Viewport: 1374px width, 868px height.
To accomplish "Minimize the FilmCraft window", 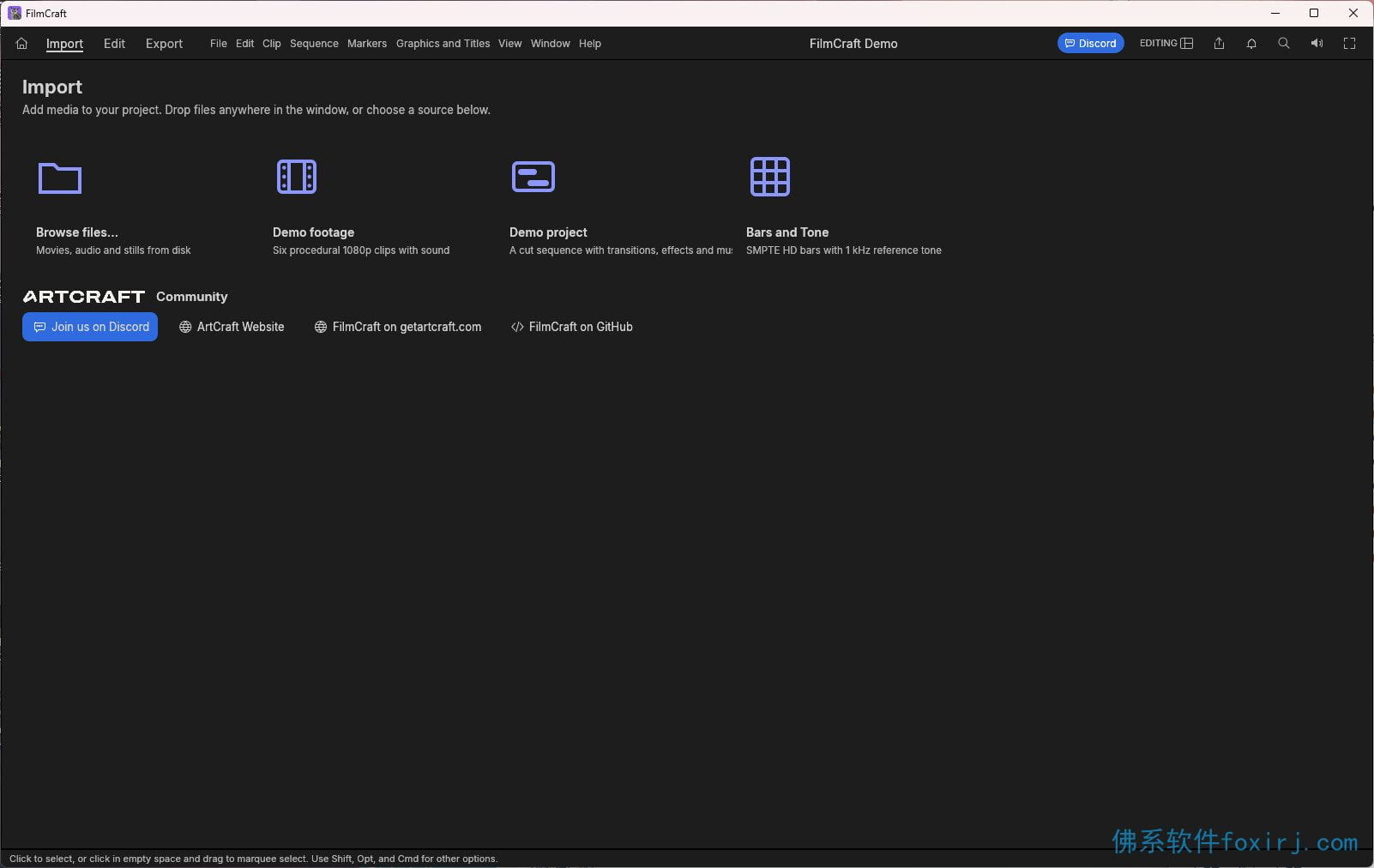I will click(1275, 13).
